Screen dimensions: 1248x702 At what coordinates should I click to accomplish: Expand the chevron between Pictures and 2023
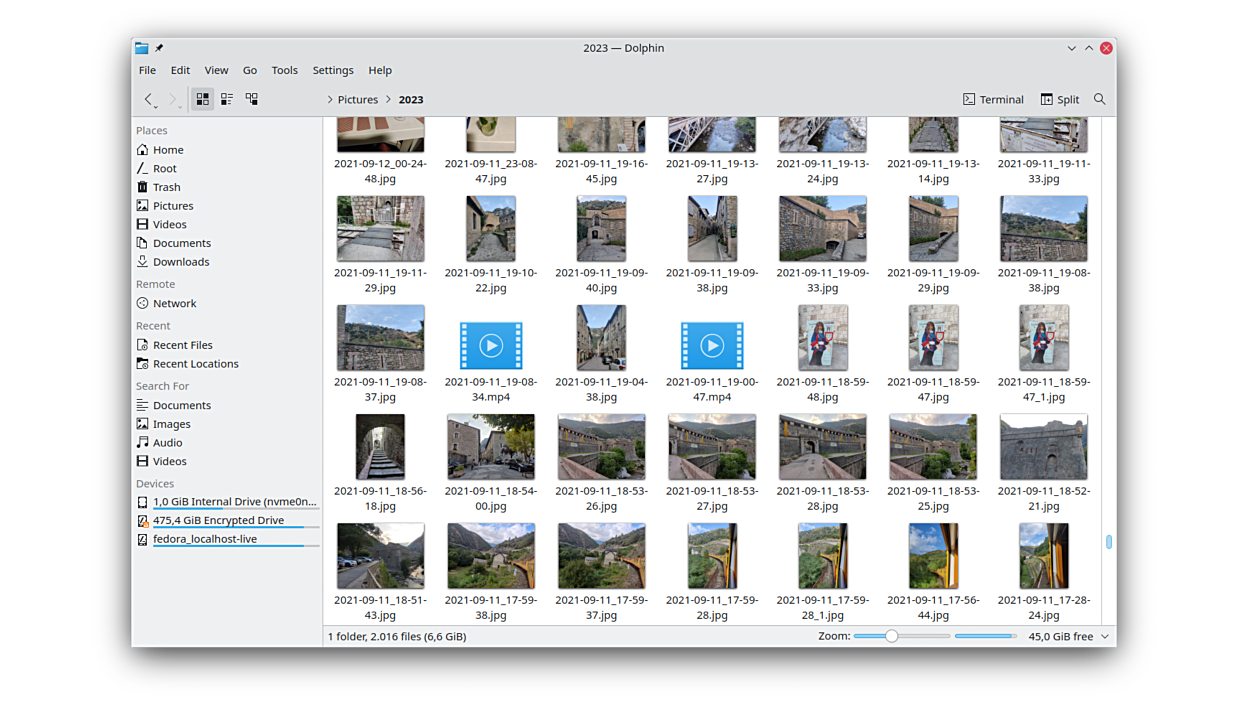pyautogui.click(x=388, y=99)
